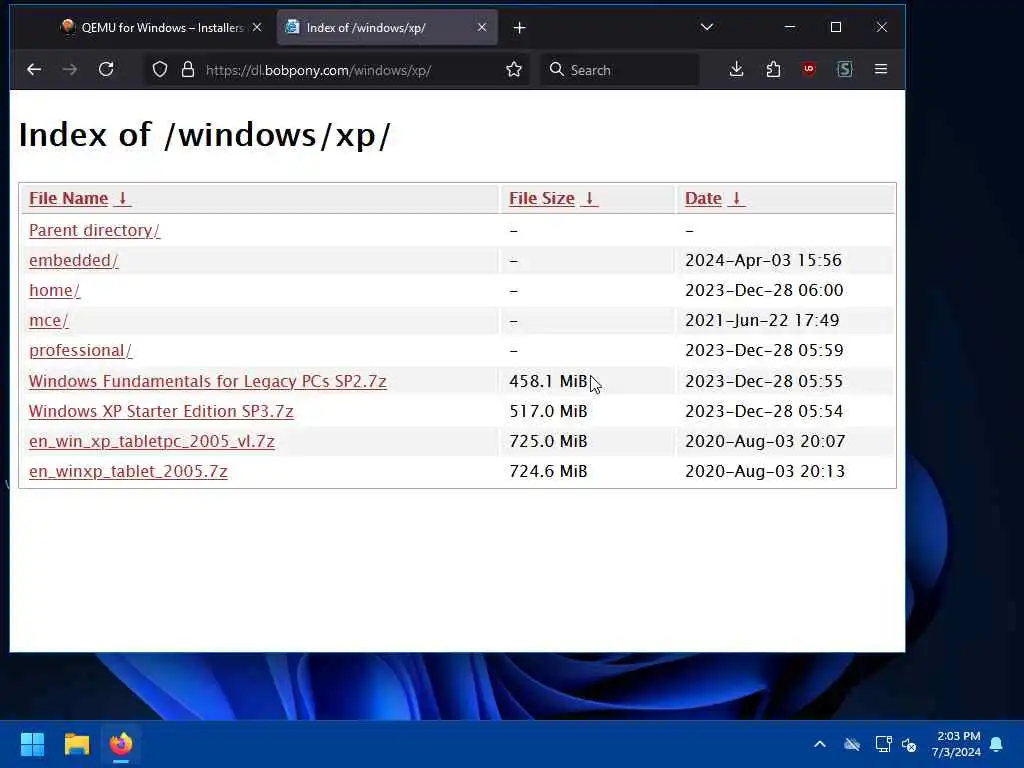
Task: Select the 724.6 MiB size cell
Action: pyautogui.click(x=548, y=471)
